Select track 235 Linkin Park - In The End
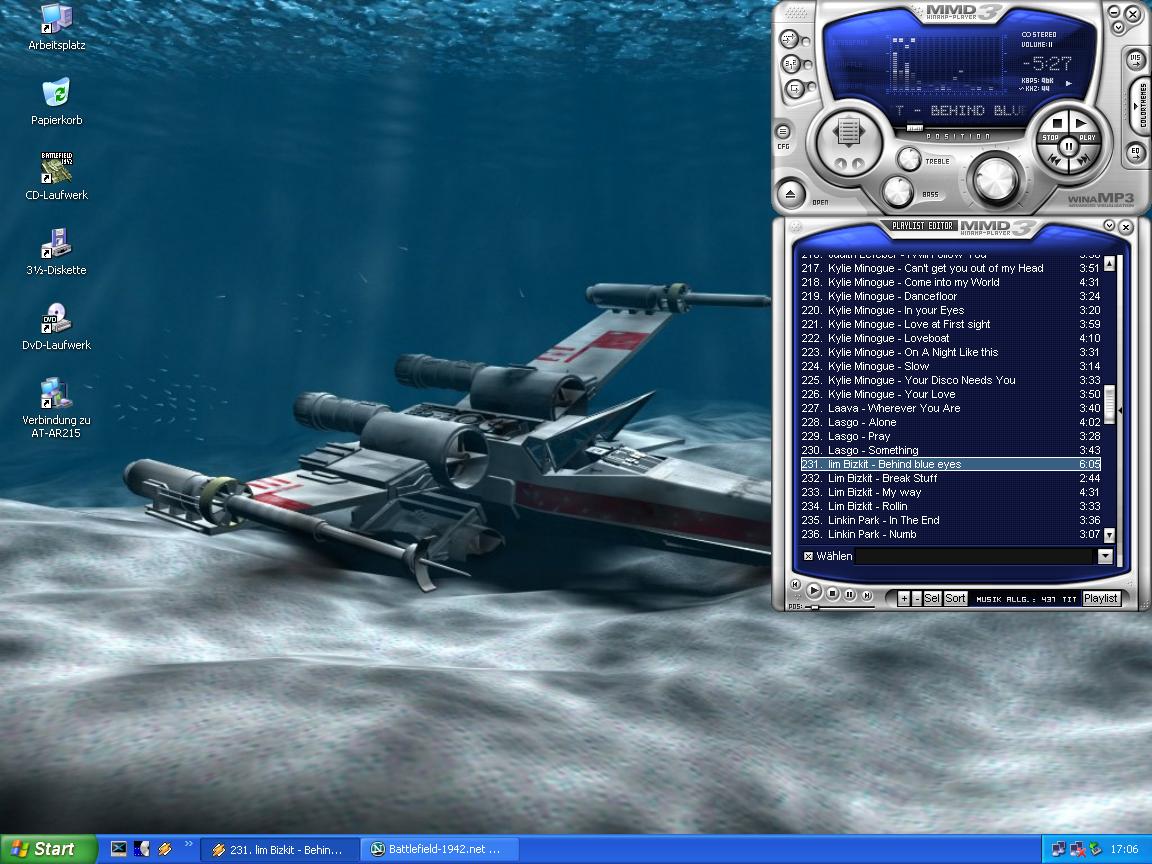The height and width of the screenshot is (864, 1152). pos(951,519)
